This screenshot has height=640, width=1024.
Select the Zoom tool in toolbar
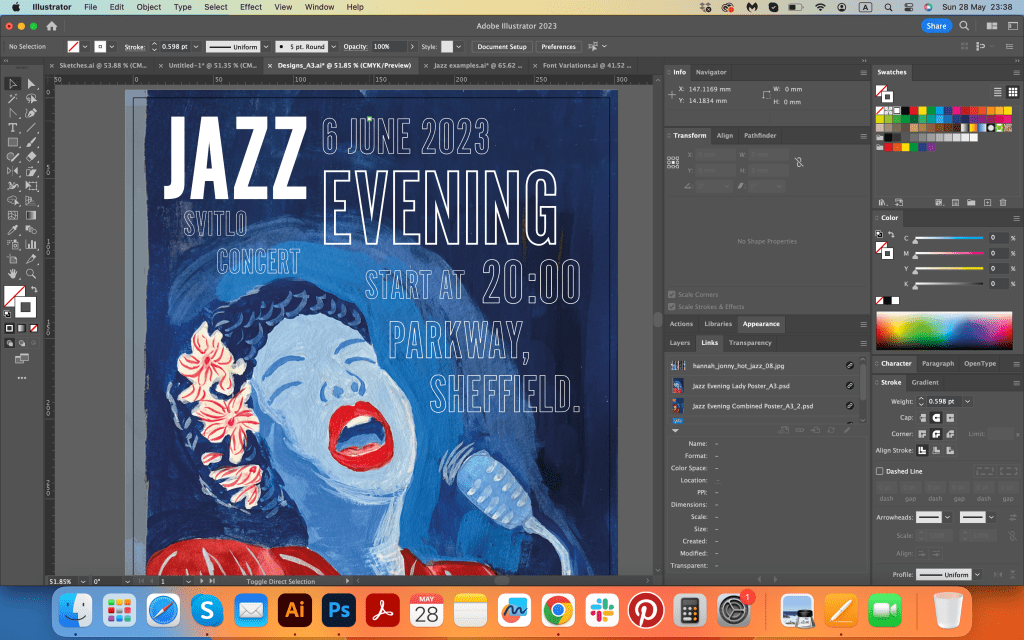click(x=32, y=273)
